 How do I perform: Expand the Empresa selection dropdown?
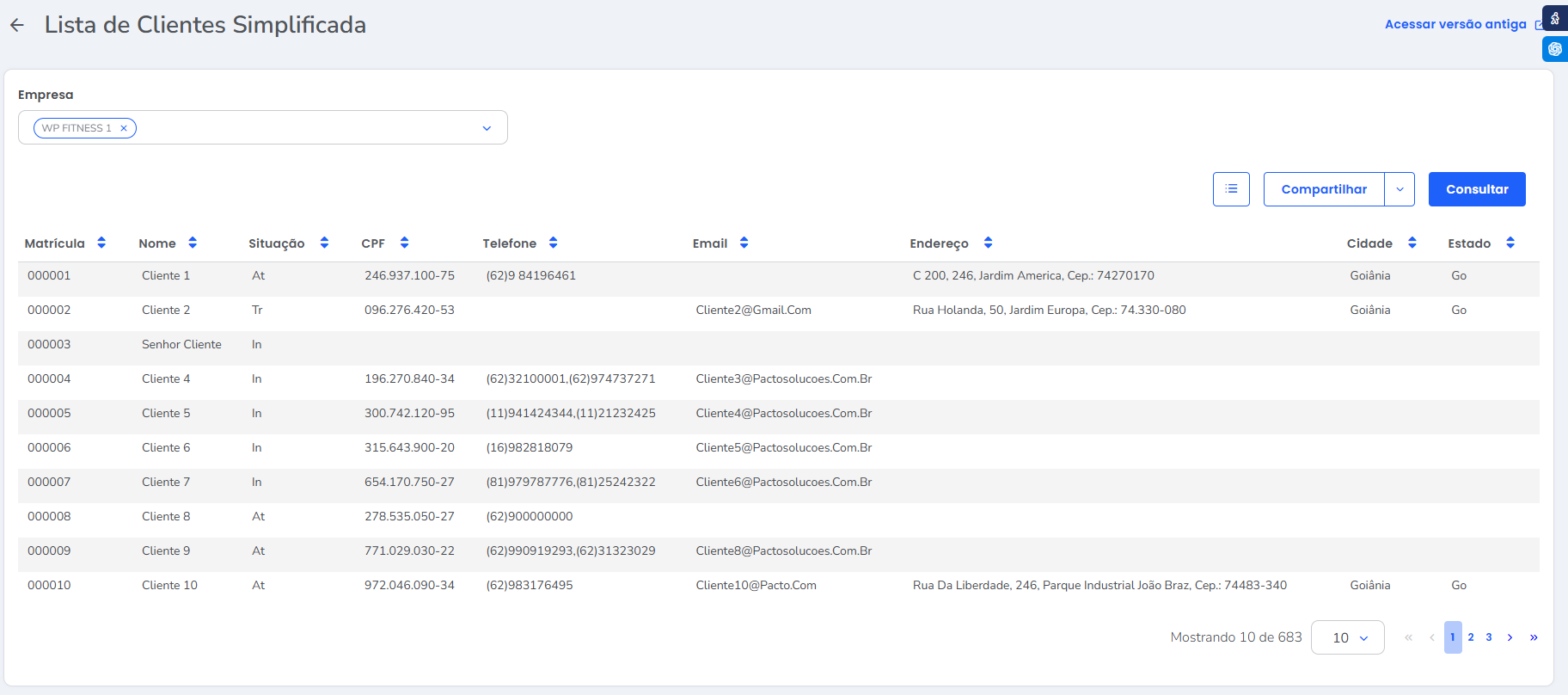tap(487, 128)
